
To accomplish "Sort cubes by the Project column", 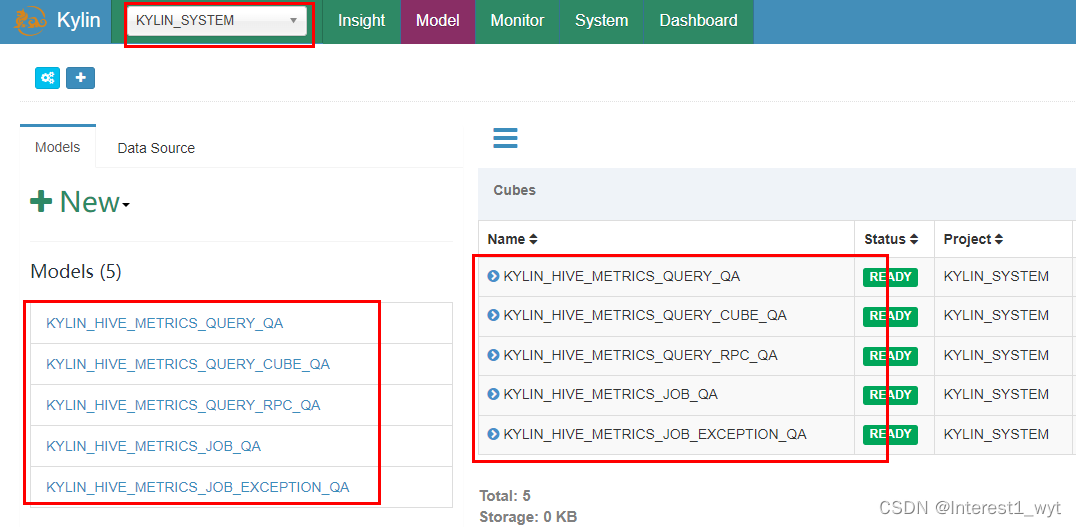I will click(973, 239).
